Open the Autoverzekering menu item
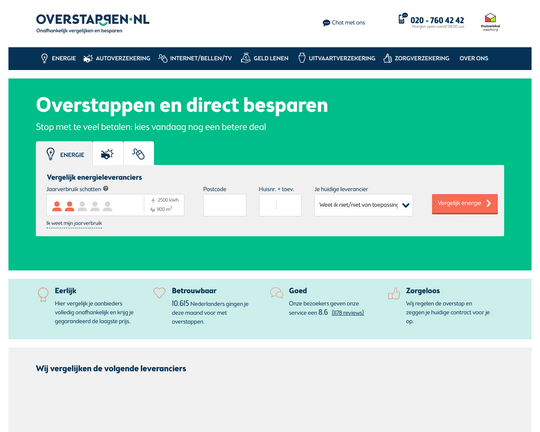540x432 pixels. [123, 58]
